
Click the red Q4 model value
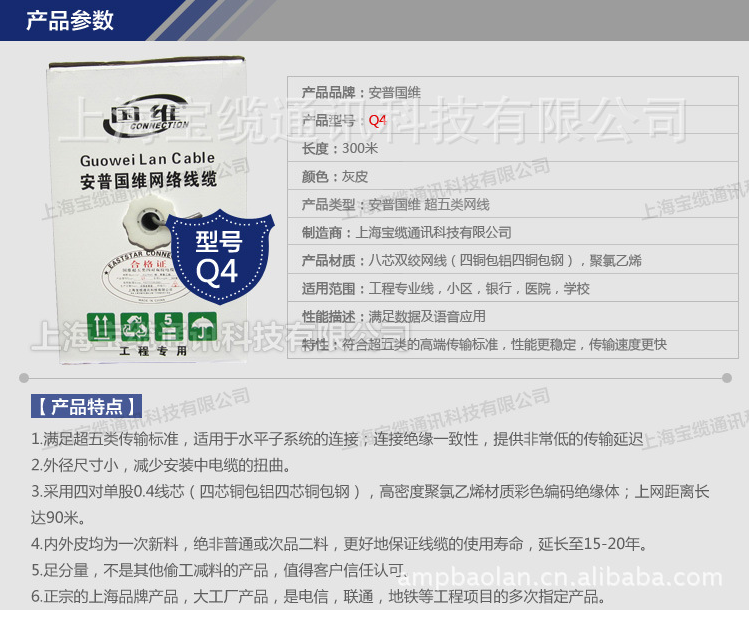377,121
